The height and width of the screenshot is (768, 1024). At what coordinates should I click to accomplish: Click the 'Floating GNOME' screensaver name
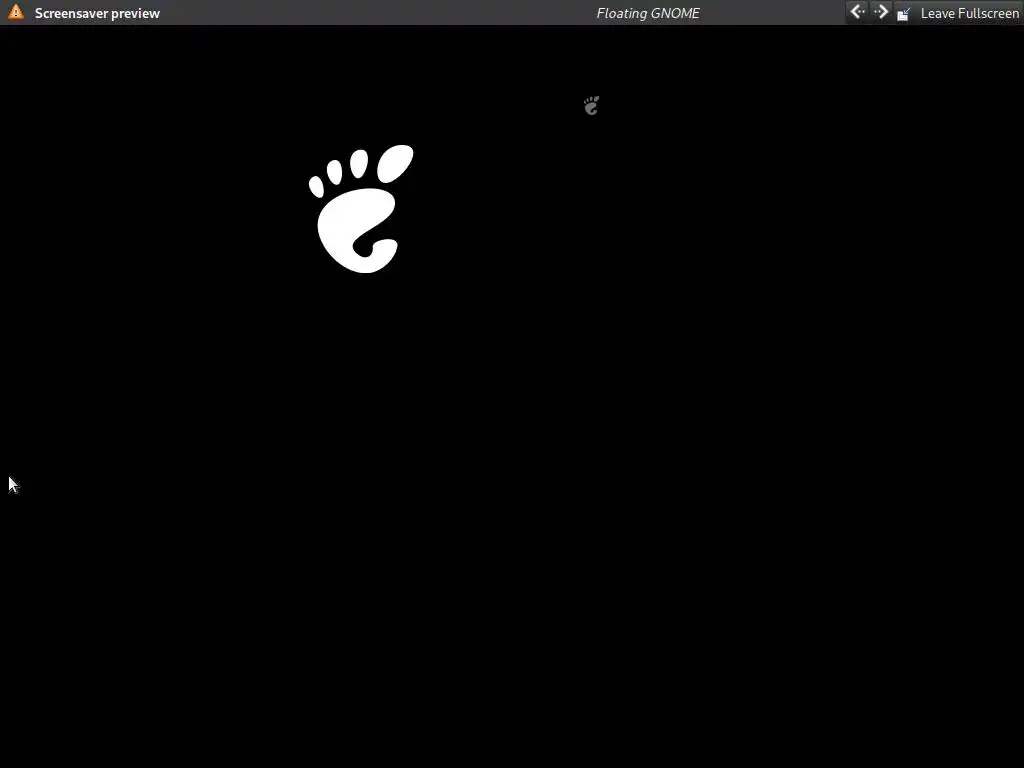pyautogui.click(x=648, y=13)
